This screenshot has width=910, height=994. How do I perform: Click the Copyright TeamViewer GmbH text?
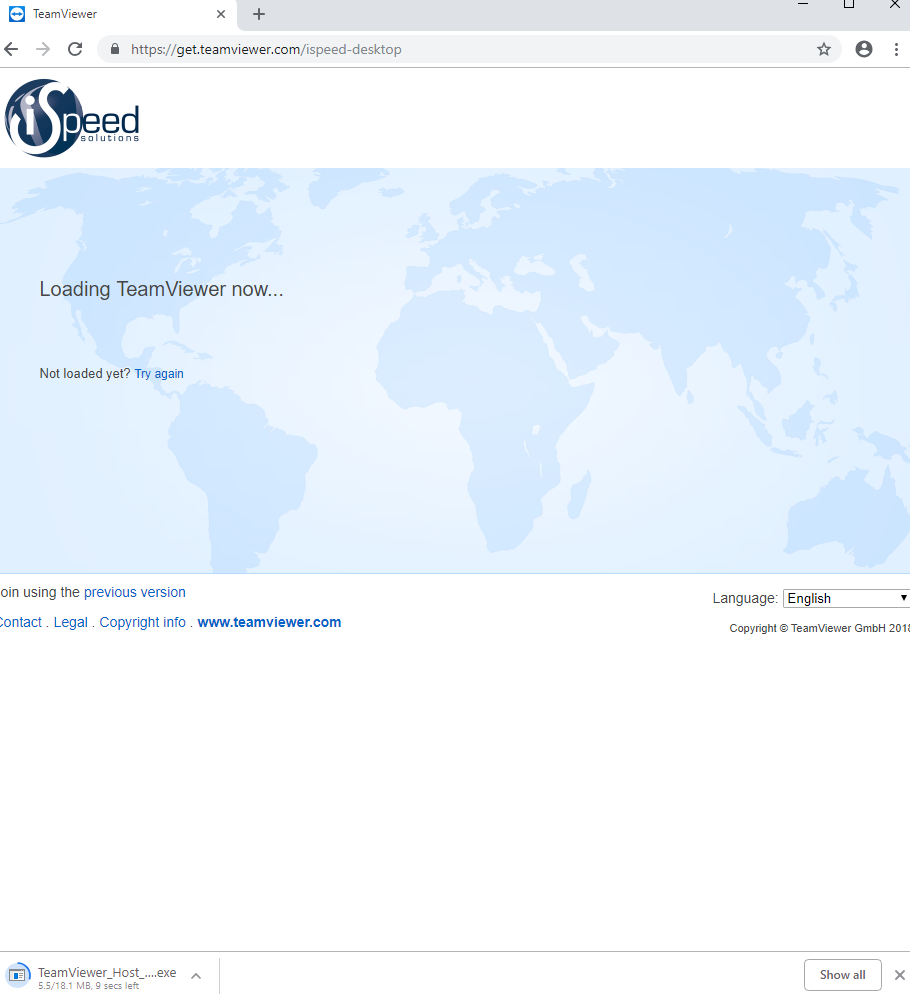[x=819, y=628]
